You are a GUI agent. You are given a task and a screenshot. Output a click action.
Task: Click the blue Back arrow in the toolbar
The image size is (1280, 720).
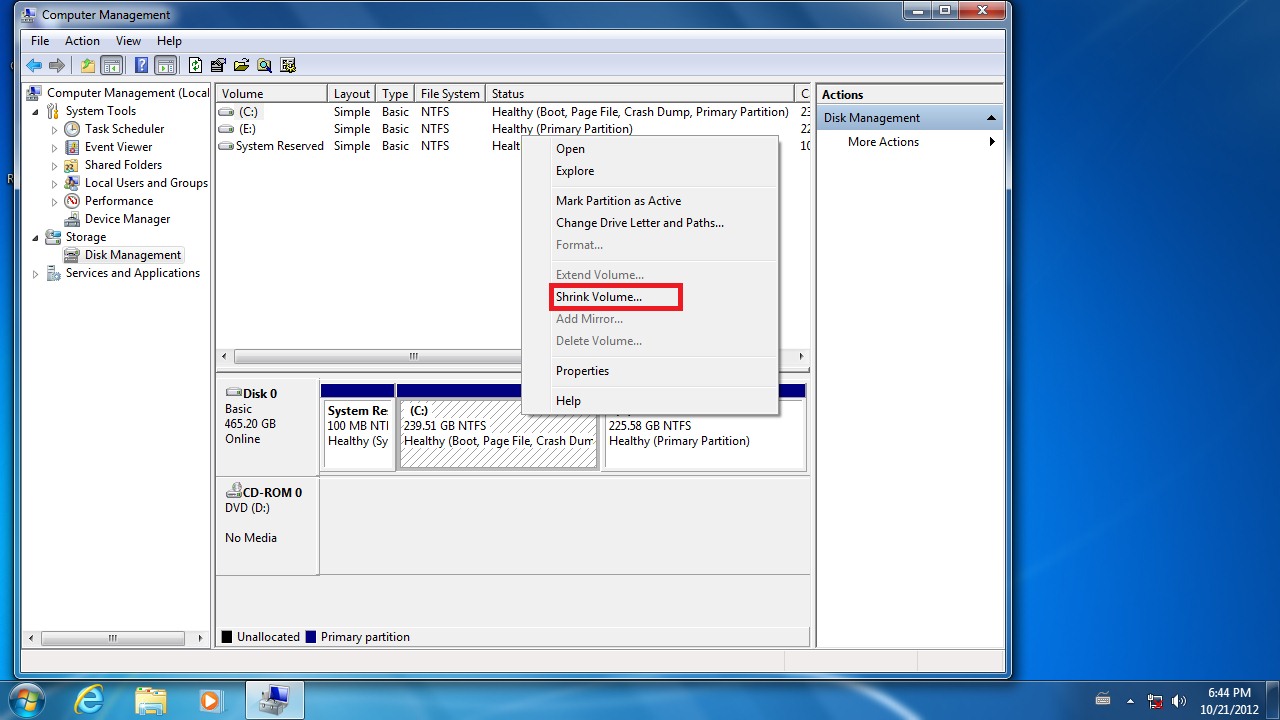(x=34, y=66)
